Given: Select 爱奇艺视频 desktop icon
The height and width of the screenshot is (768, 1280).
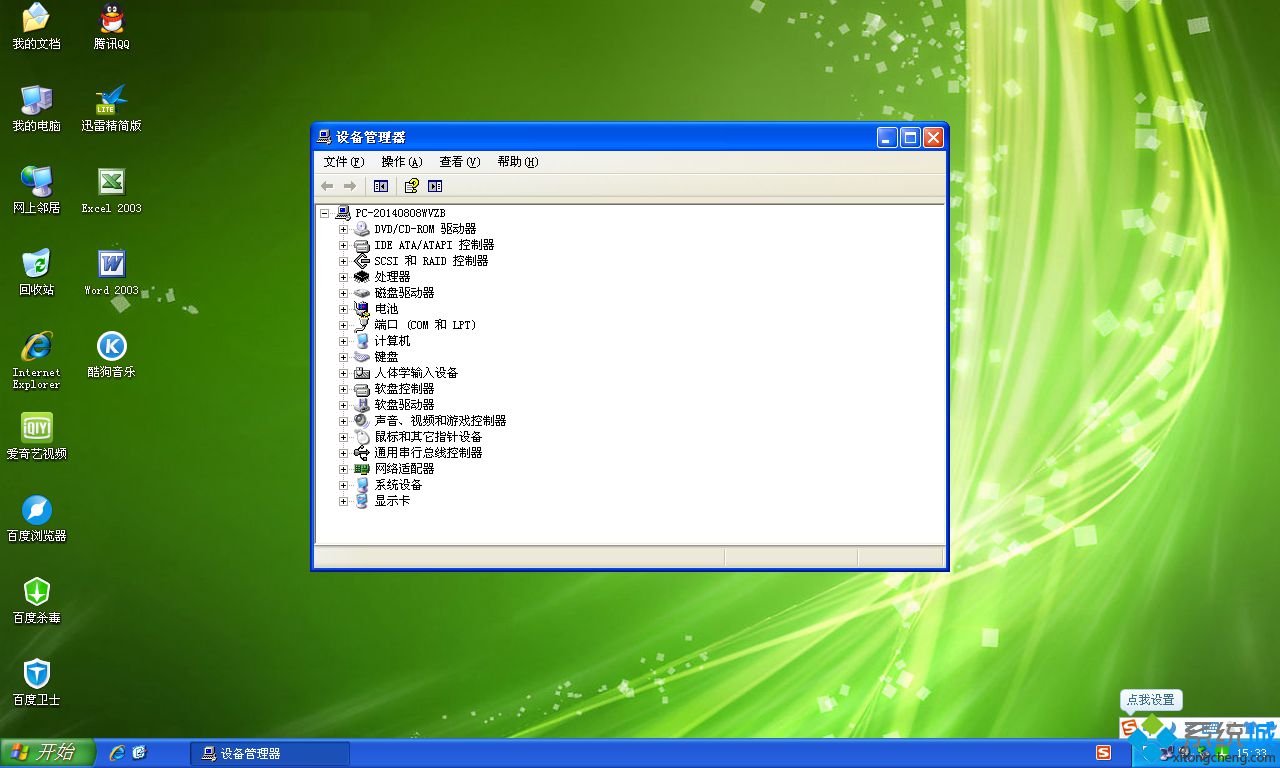Looking at the screenshot, I should 36,436.
